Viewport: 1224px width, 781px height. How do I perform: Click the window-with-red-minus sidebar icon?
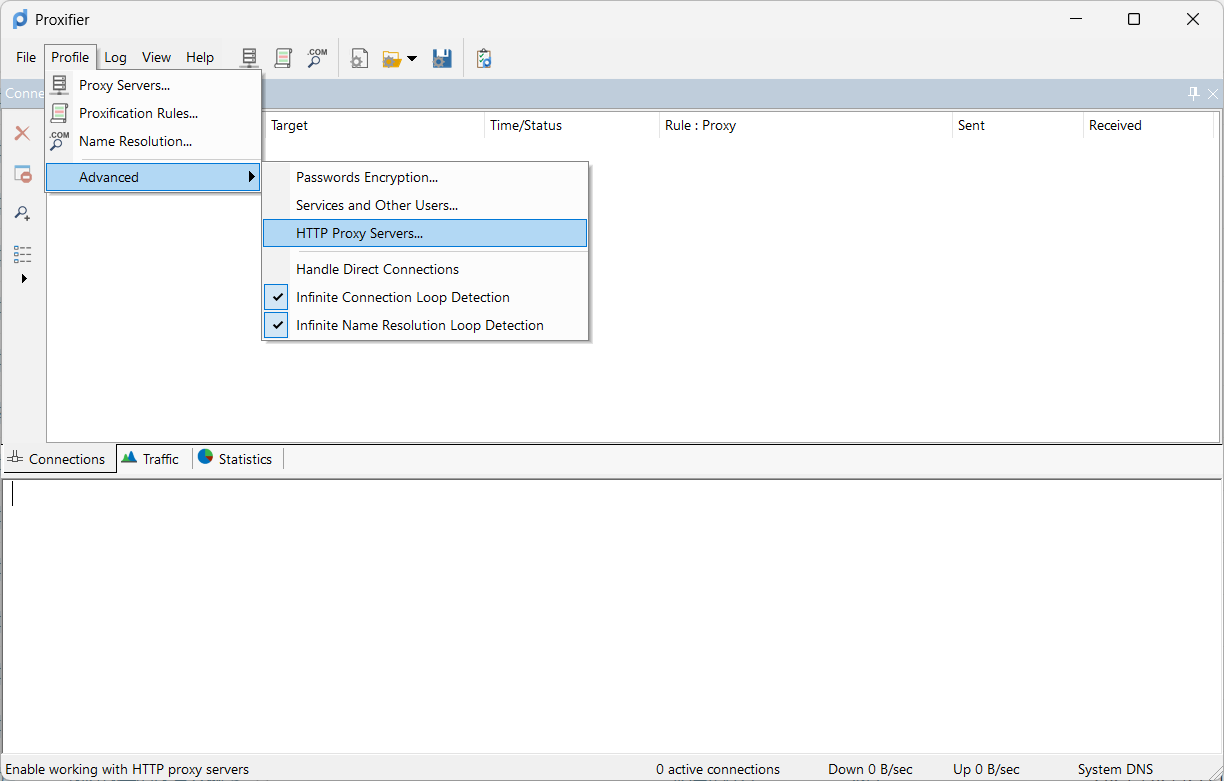tap(22, 174)
